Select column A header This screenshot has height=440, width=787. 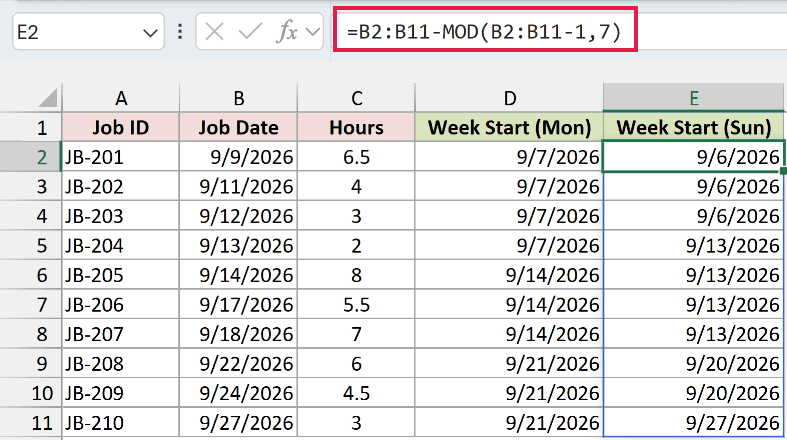[120, 98]
